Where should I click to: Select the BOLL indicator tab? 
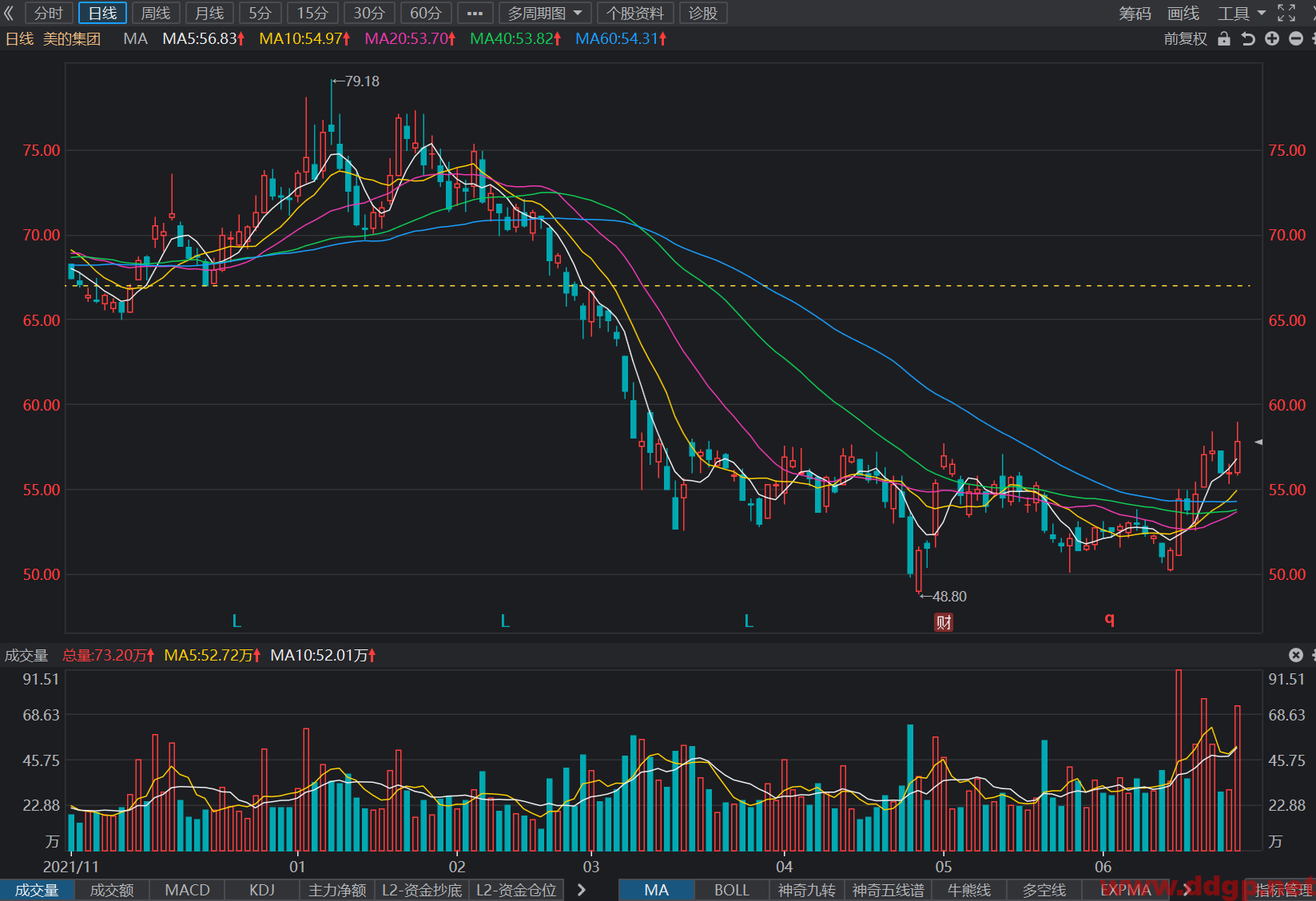pos(731,890)
